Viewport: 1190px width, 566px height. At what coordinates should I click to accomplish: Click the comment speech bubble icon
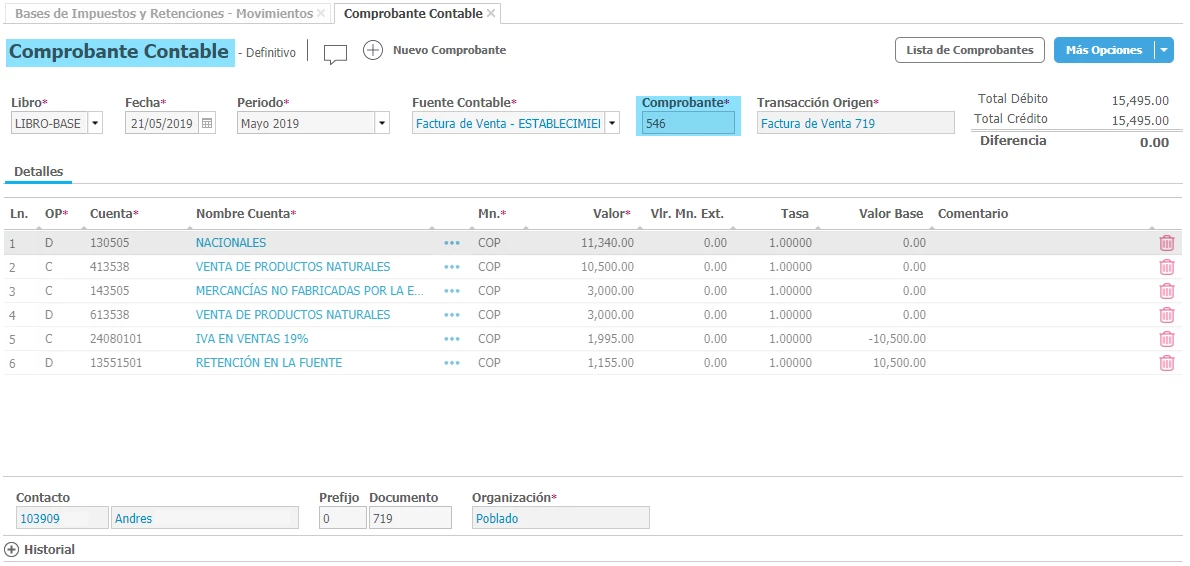pos(335,54)
